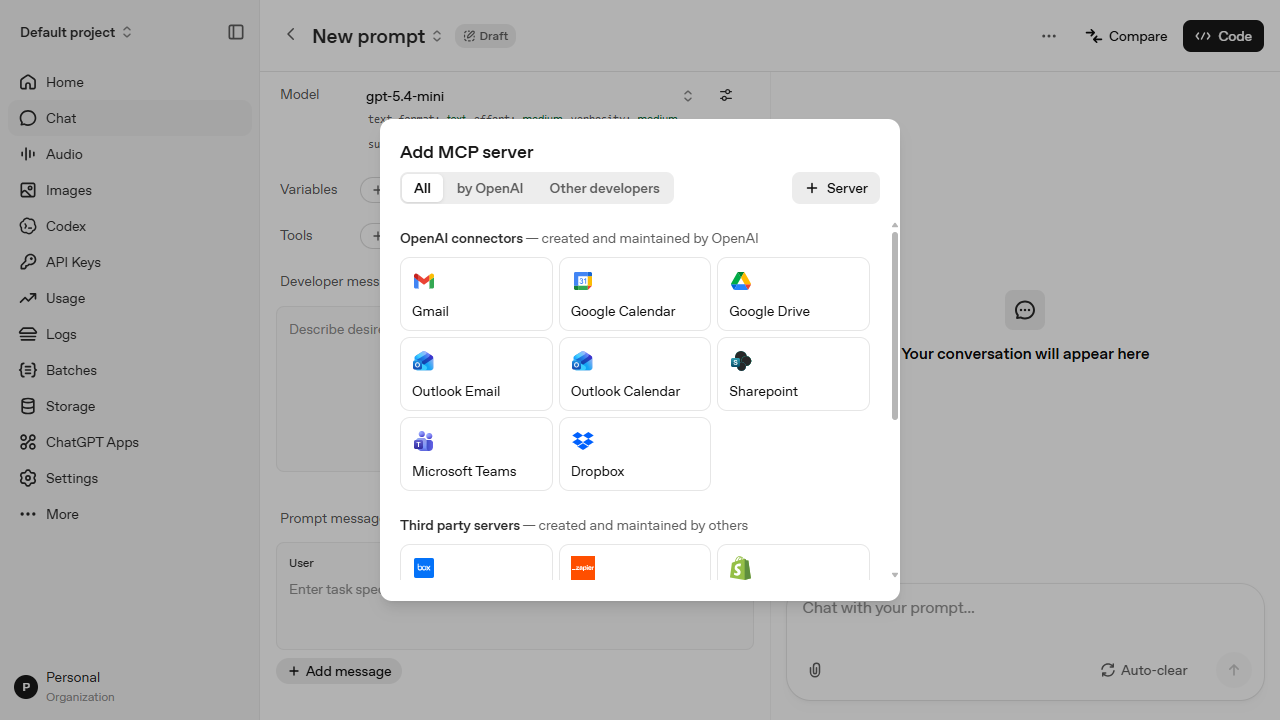Open the gpt-5.4-mini model dropdown
This screenshot has height=720, width=1280.
(x=530, y=96)
